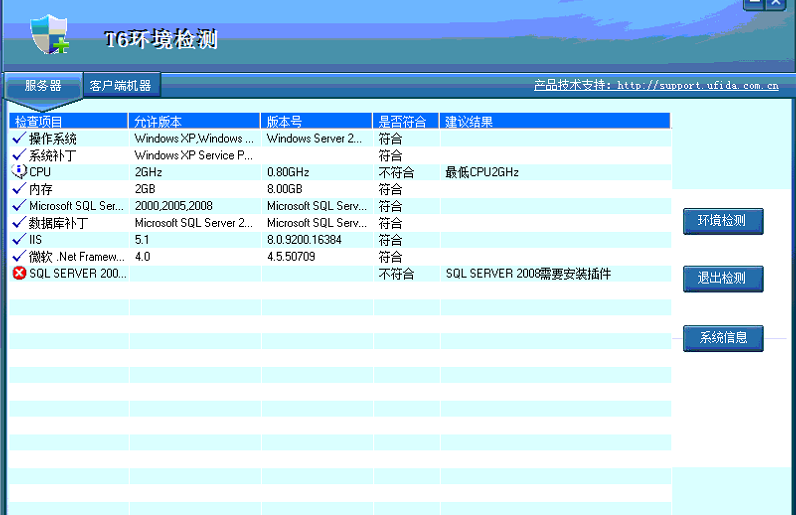Select the 微软 .Net Framew... row label
The image size is (796, 515).
point(77,256)
